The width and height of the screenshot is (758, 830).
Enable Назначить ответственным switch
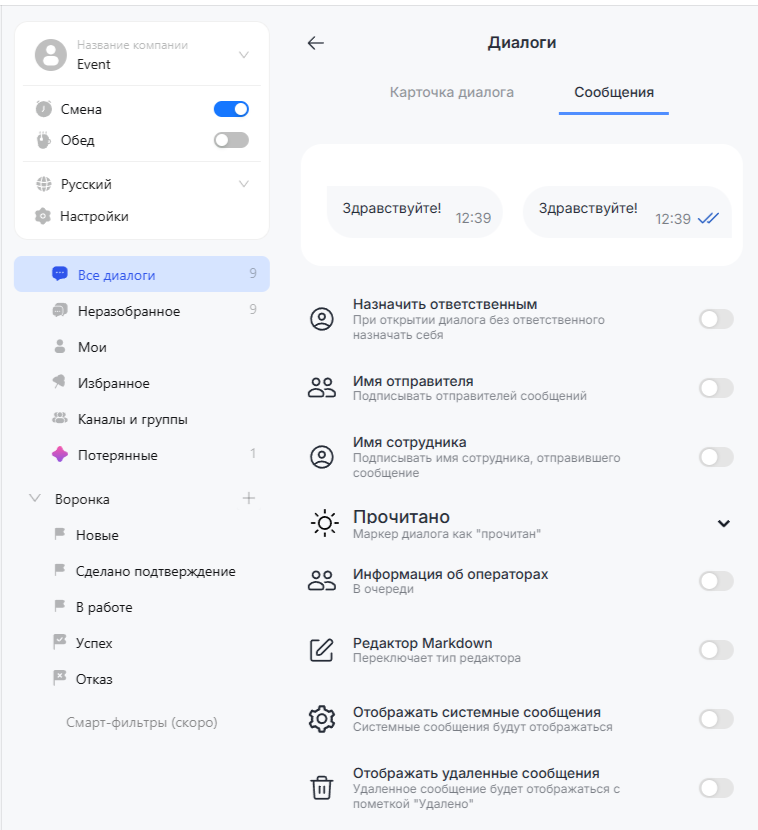point(716,319)
